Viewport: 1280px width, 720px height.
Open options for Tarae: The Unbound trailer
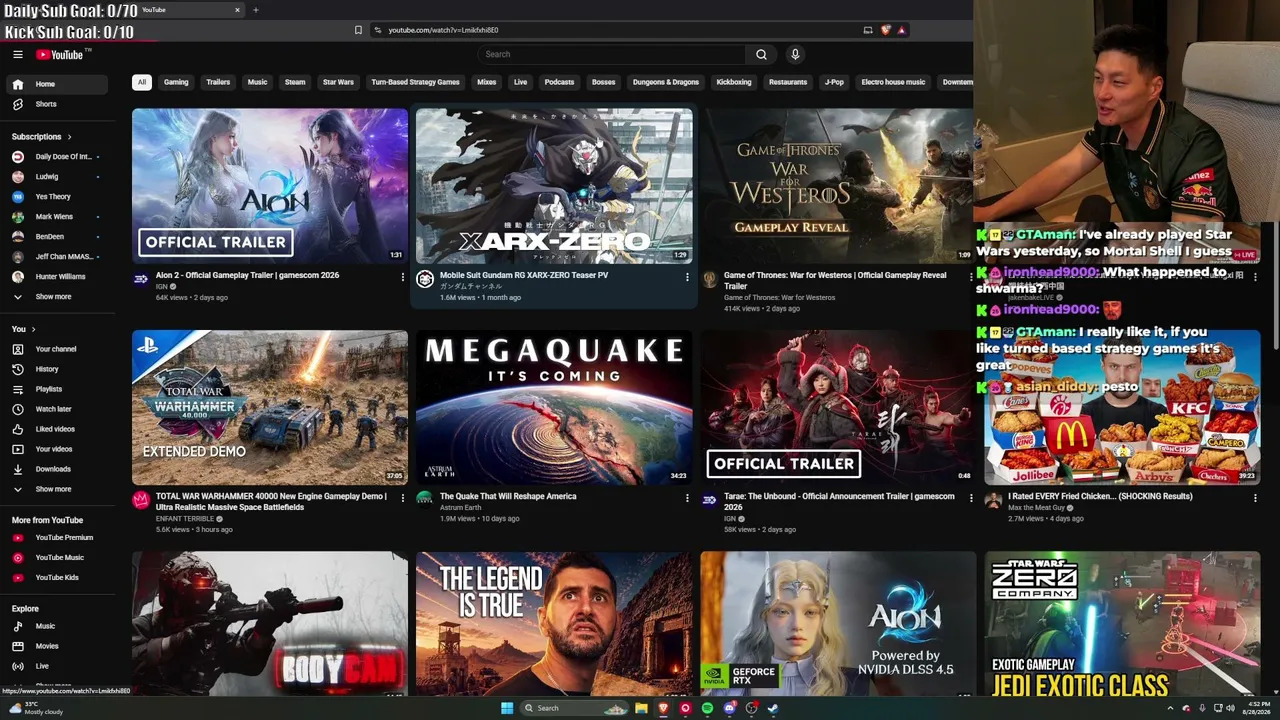click(x=971, y=498)
